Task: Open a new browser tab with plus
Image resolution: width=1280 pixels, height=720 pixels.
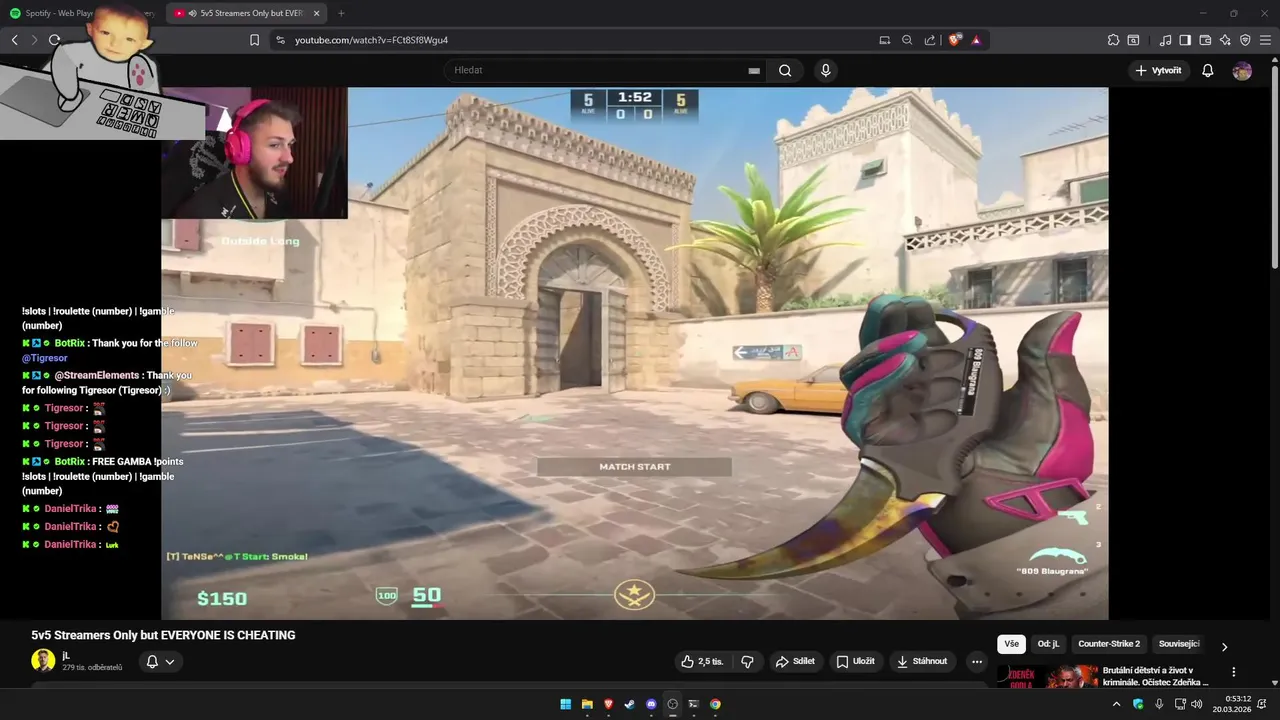Action: coord(341,13)
